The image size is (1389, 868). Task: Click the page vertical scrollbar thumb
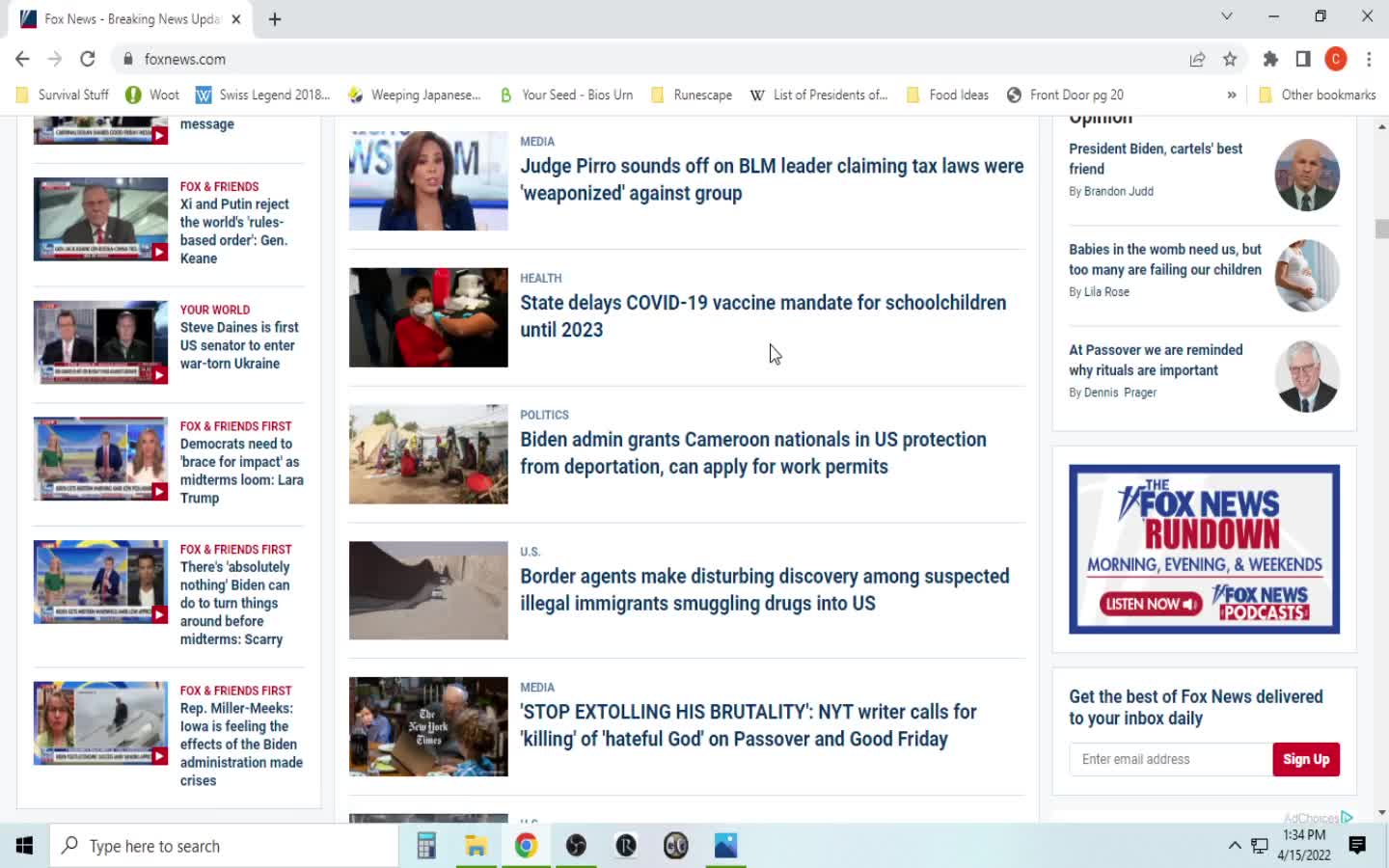tap(1381, 229)
